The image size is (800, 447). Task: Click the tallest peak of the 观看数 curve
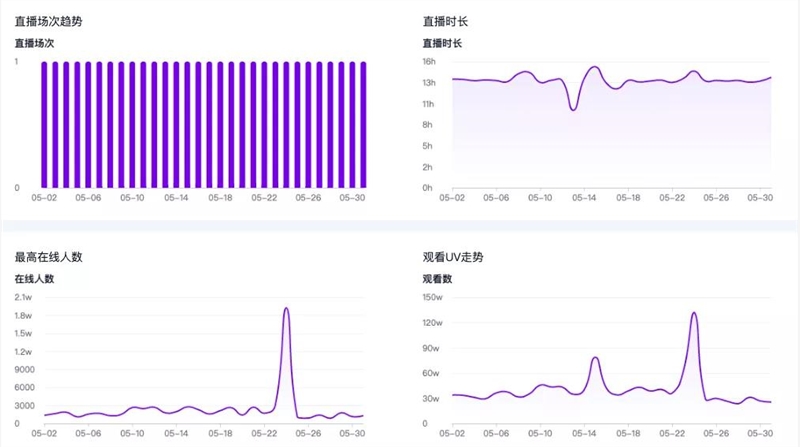click(x=694, y=313)
